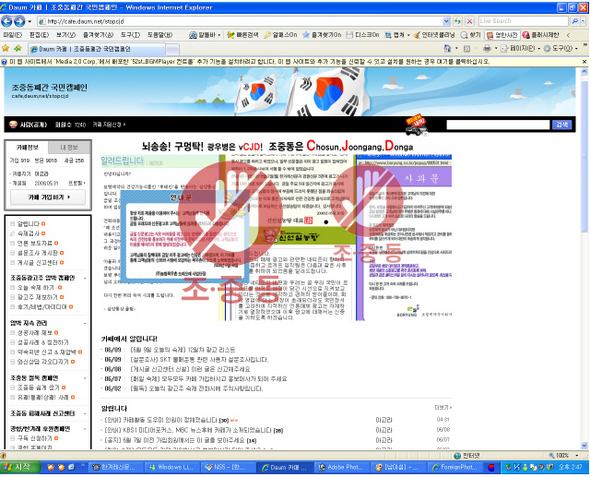This screenshot has width=590, height=477.
Task: Click the Print icon in command bar
Action: pos(487,49)
